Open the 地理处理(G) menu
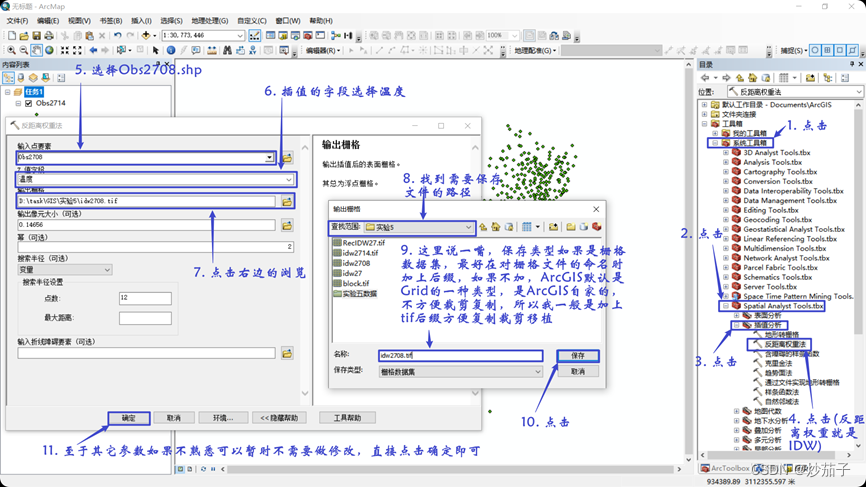Viewport: 866px width, 487px height. coord(210,20)
